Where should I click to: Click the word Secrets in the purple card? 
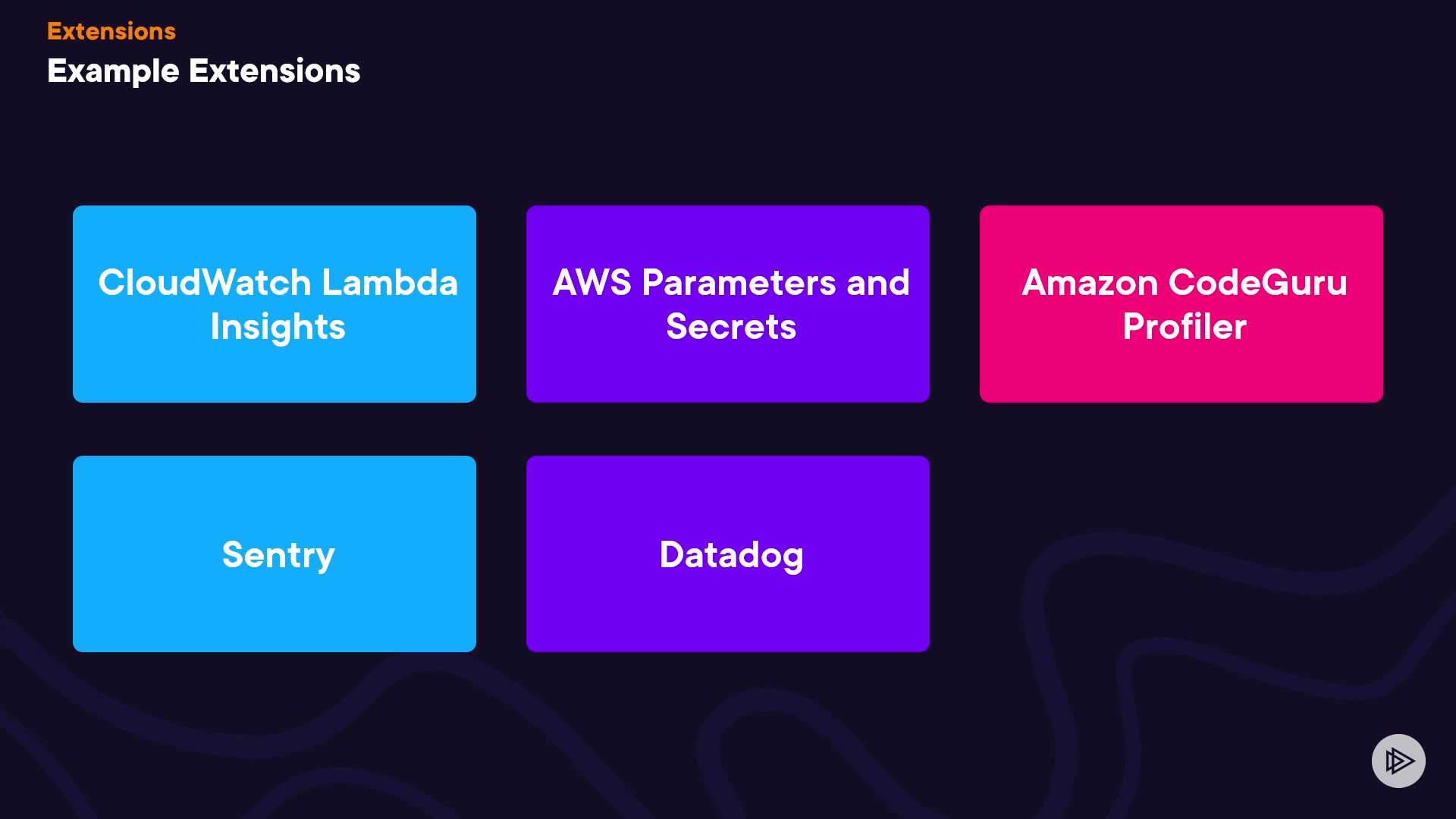click(731, 327)
